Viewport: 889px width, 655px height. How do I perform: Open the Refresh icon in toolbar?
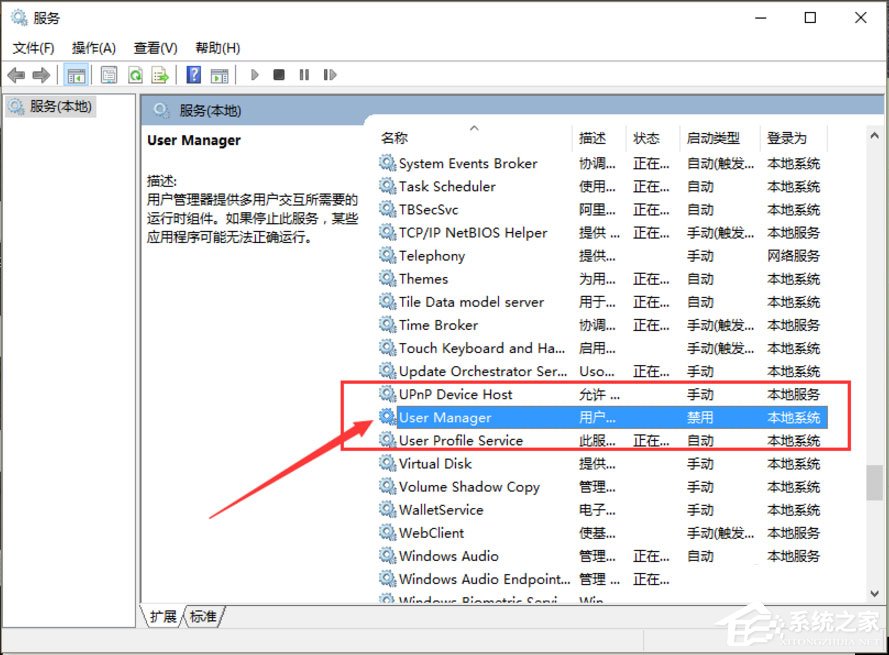tap(135, 74)
